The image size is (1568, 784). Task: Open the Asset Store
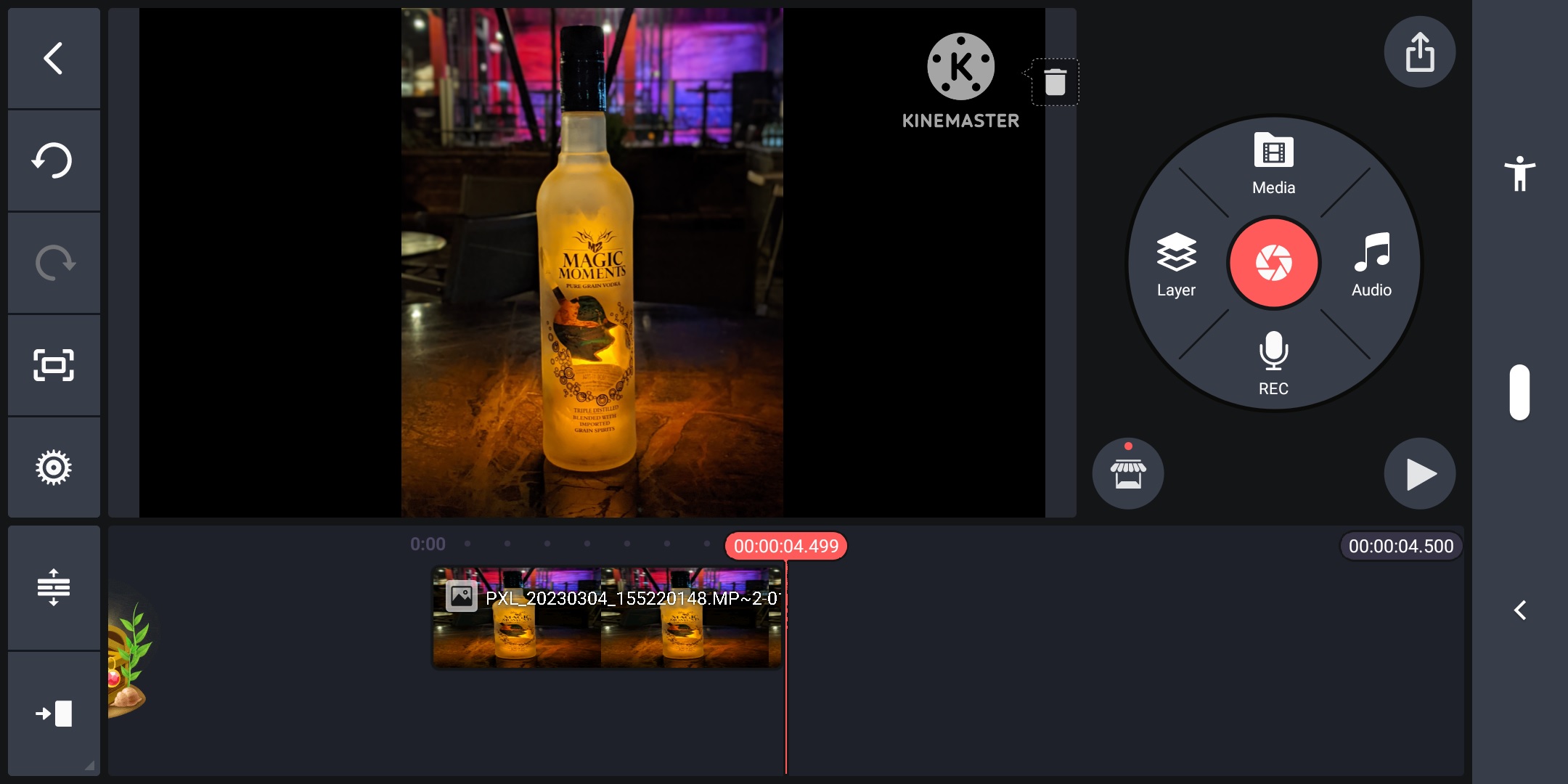click(x=1128, y=473)
